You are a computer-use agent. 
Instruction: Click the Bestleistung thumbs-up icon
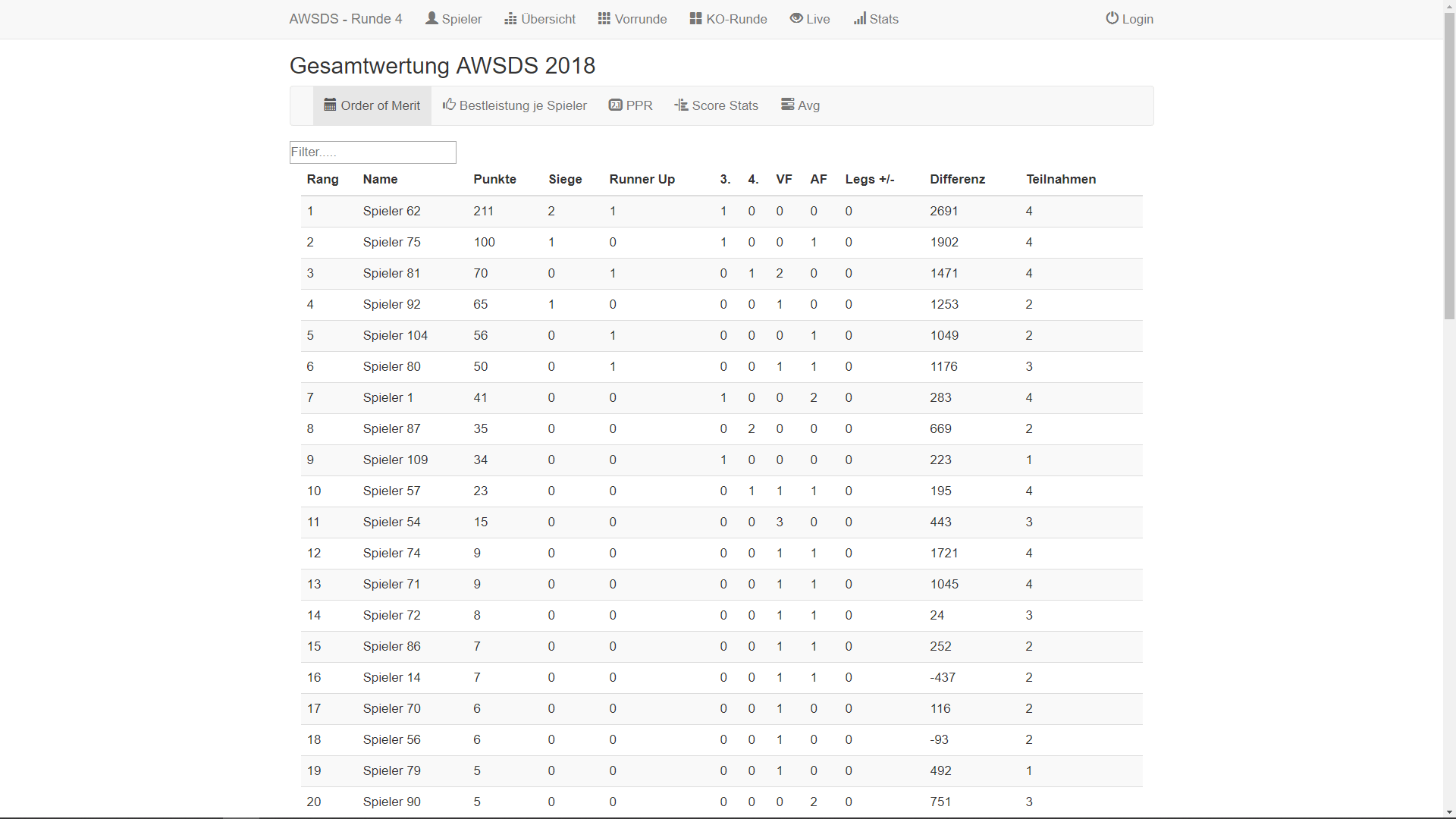tap(449, 105)
